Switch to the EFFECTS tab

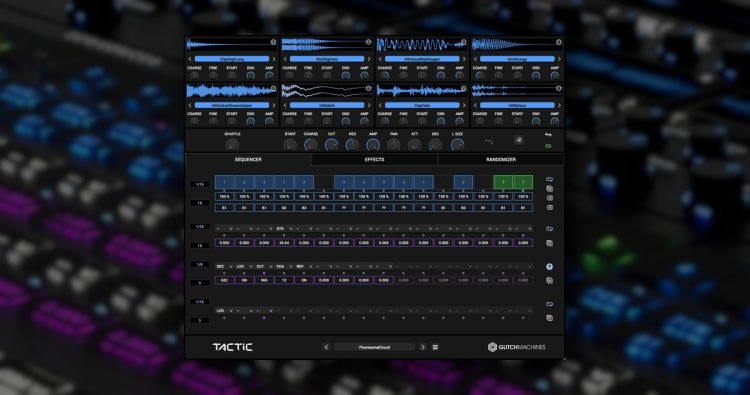click(375, 159)
